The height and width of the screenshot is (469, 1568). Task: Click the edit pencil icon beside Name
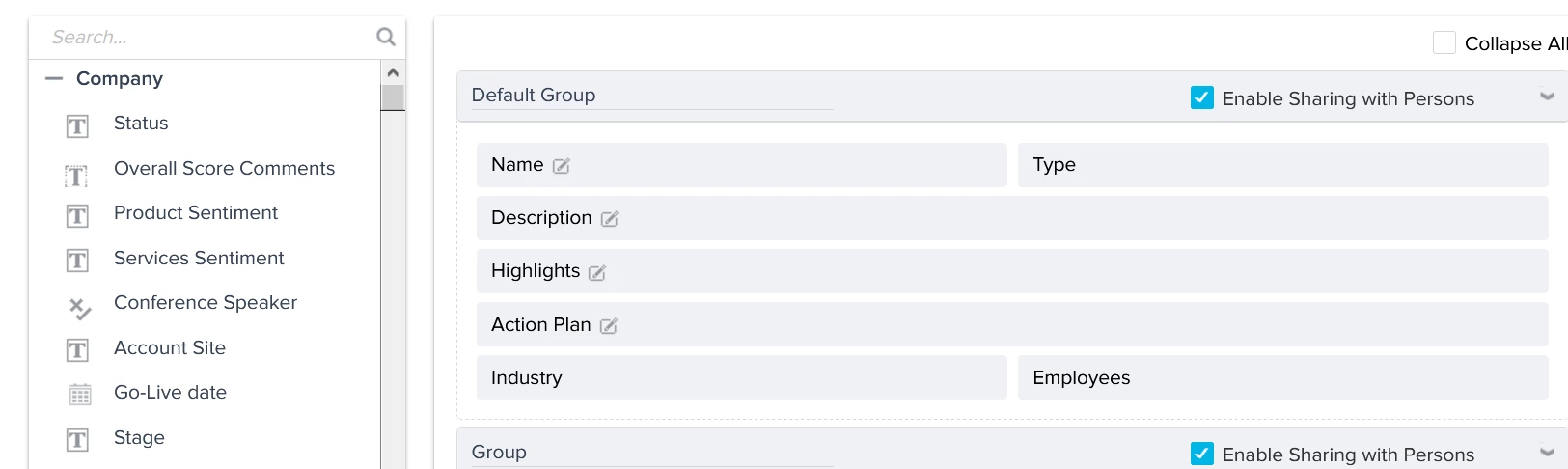click(562, 166)
